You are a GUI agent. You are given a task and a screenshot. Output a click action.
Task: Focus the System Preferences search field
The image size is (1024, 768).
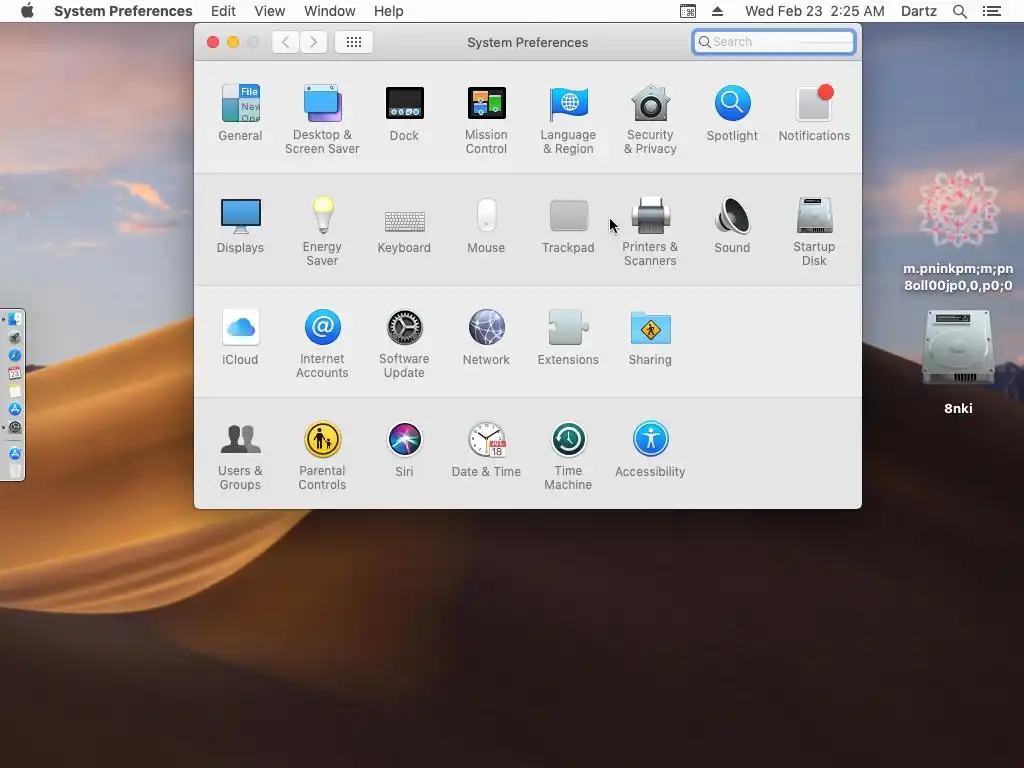[774, 42]
